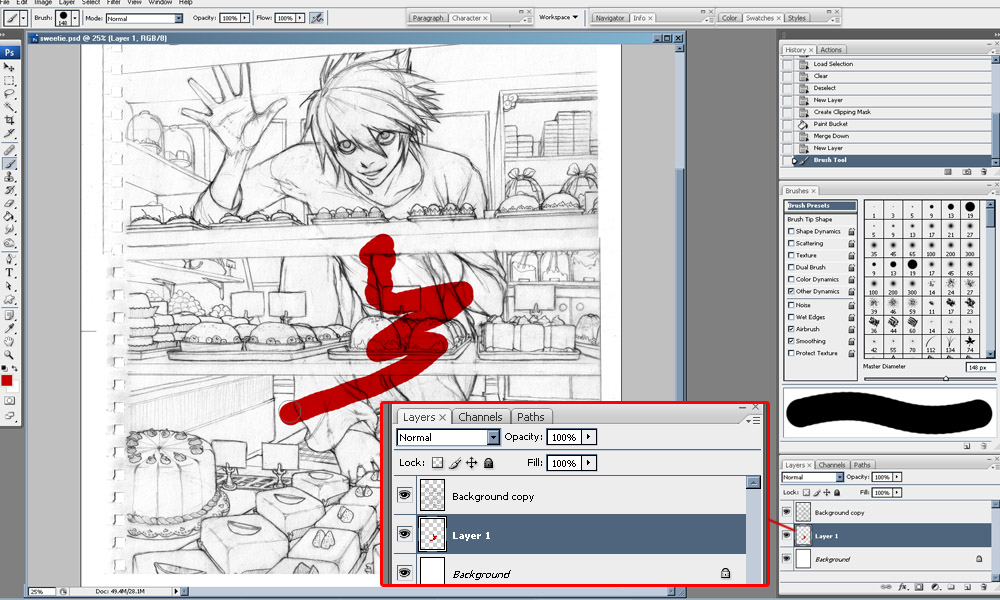This screenshot has width=1000, height=600.
Task: Click the delete layer trash icon
Action: pyautogui.click(x=984, y=587)
